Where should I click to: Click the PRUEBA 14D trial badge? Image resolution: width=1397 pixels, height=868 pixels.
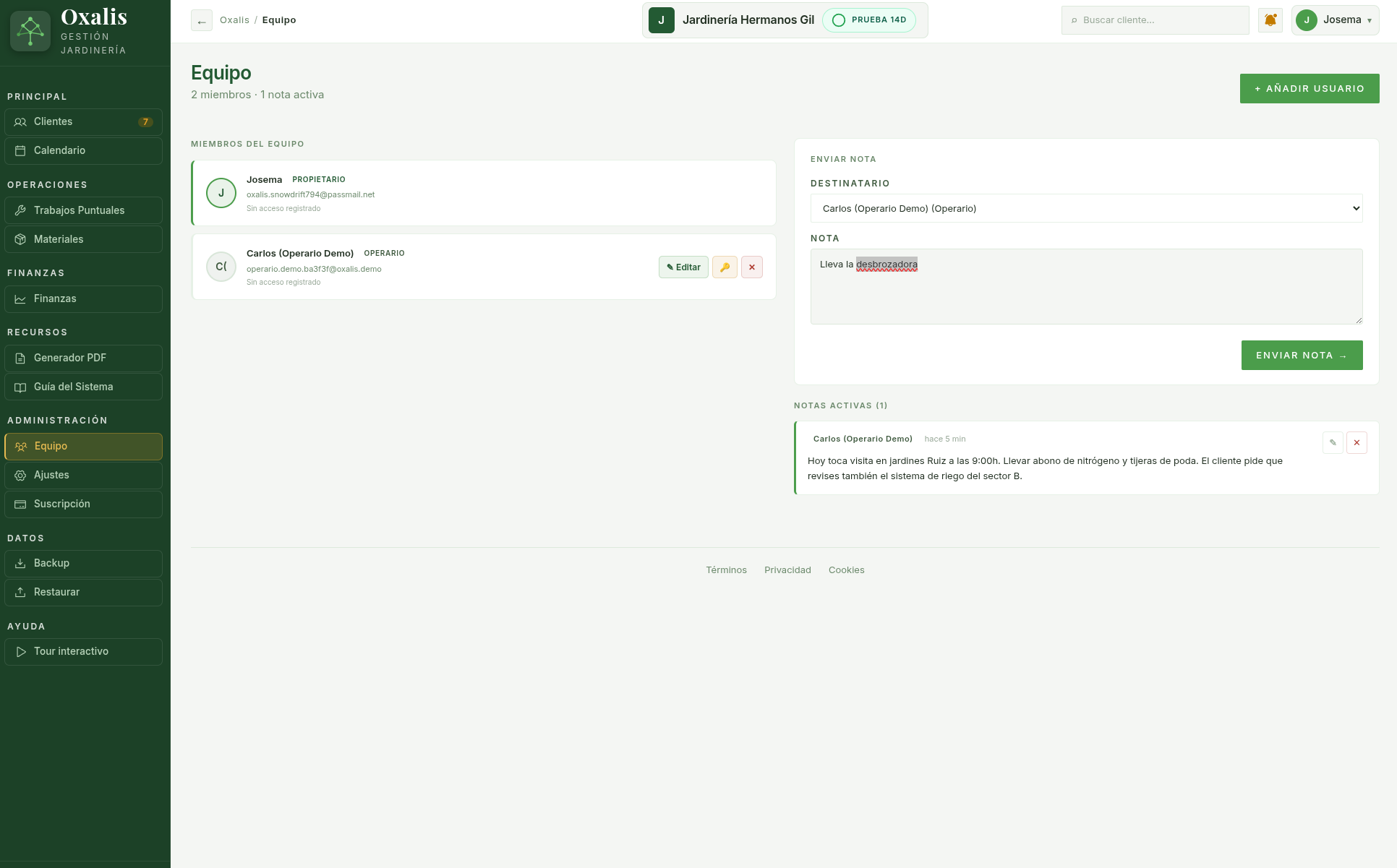tap(869, 20)
